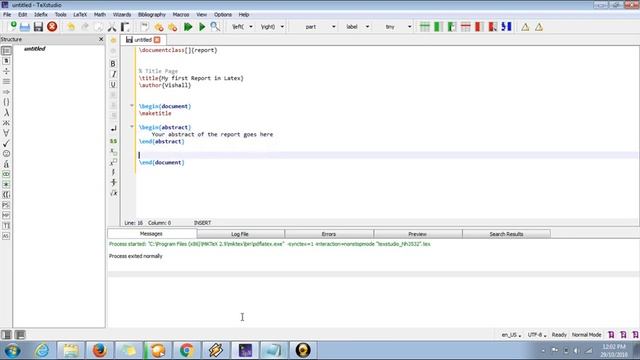
Task: Save the document with floppy icon
Action: click(38, 27)
